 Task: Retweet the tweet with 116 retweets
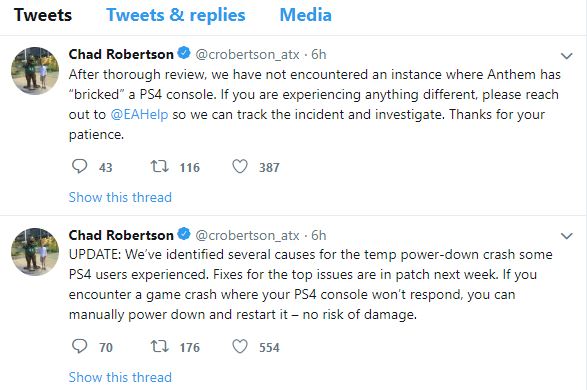(x=159, y=166)
